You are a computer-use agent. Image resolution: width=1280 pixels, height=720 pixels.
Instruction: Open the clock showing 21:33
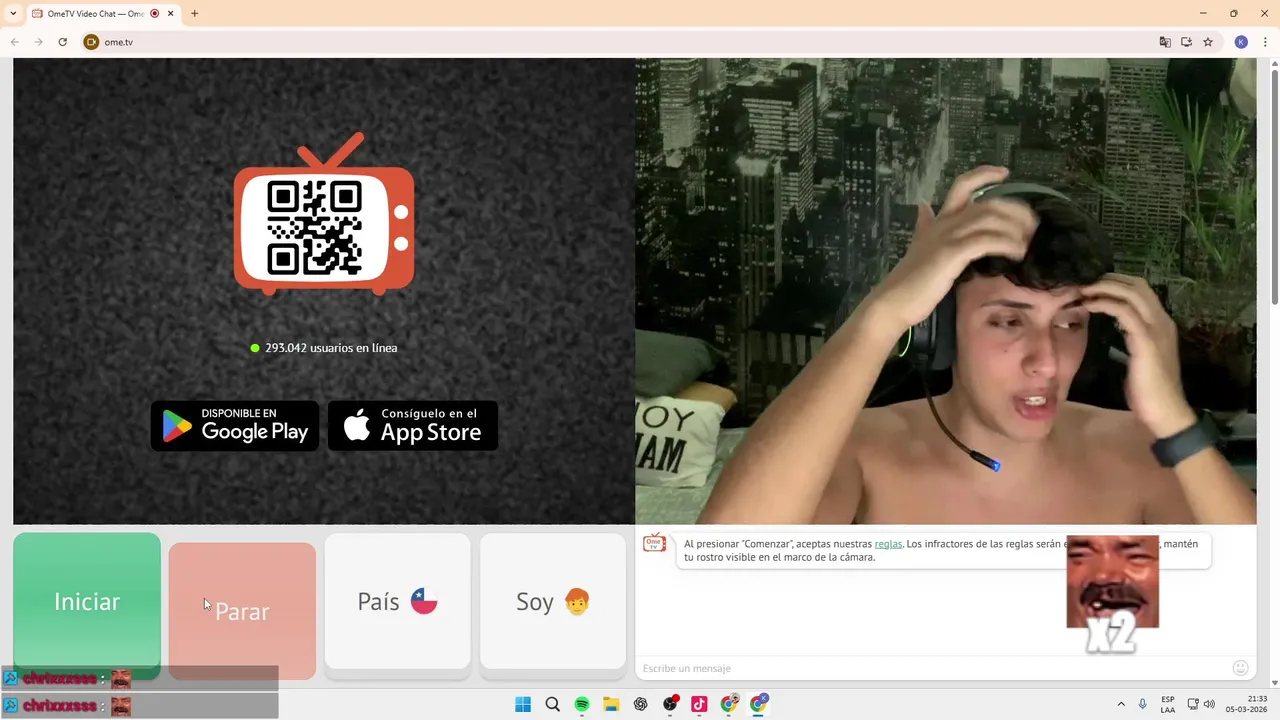[x=1246, y=704]
